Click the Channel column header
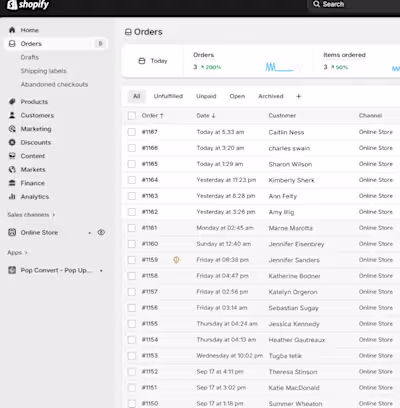The image size is (400, 408). tap(370, 116)
